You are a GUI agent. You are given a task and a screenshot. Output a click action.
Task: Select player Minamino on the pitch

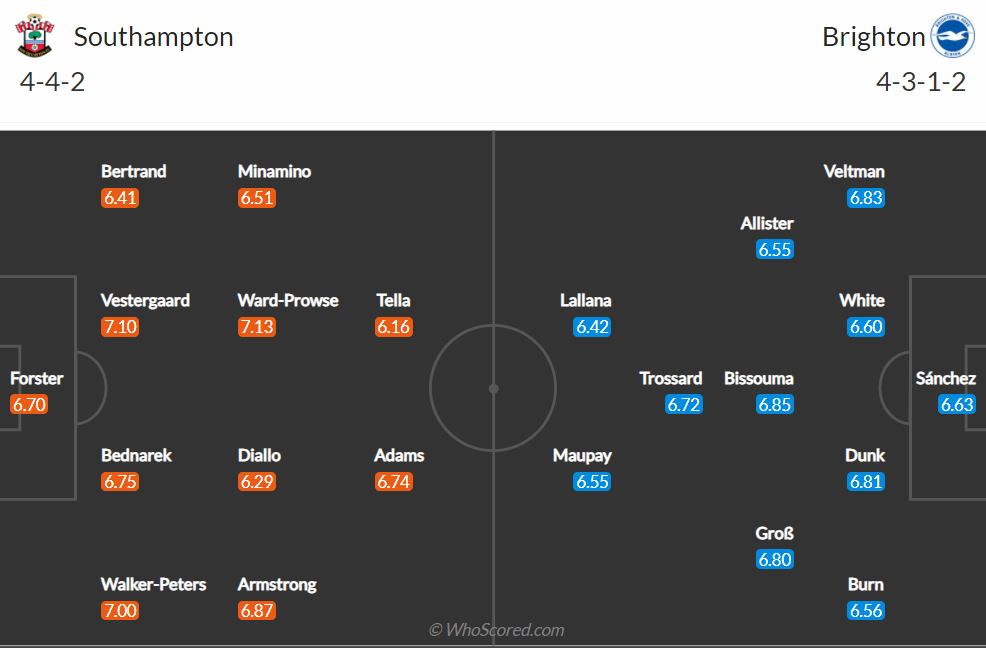274,171
